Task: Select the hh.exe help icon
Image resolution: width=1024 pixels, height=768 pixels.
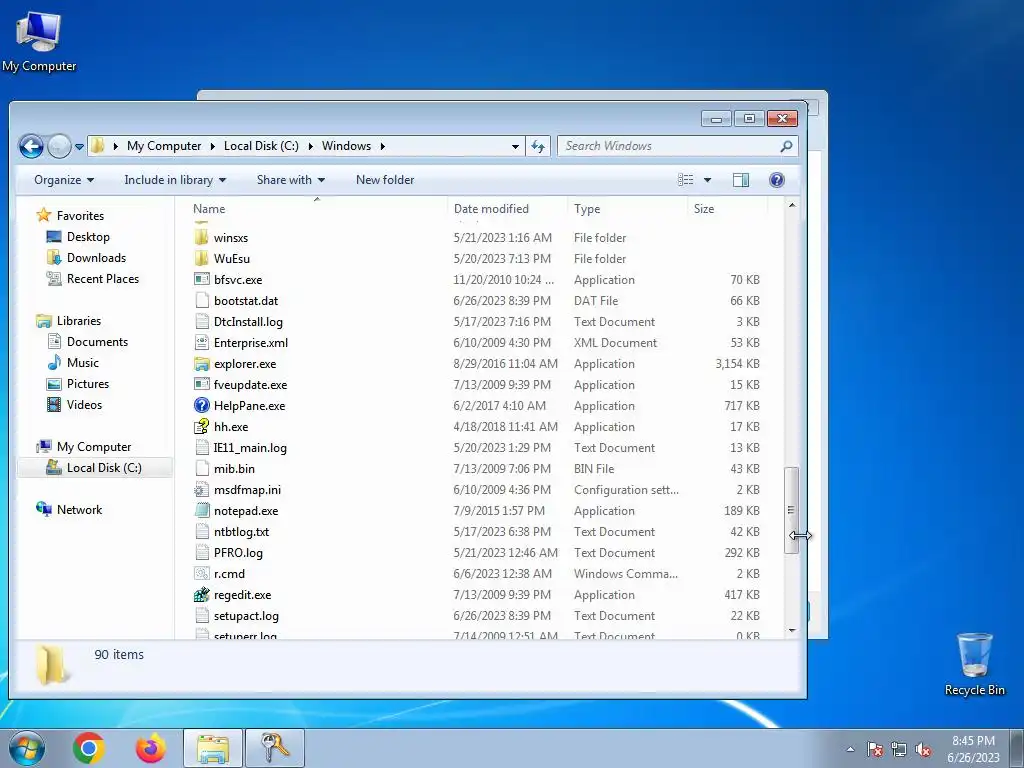Action: 202,426
